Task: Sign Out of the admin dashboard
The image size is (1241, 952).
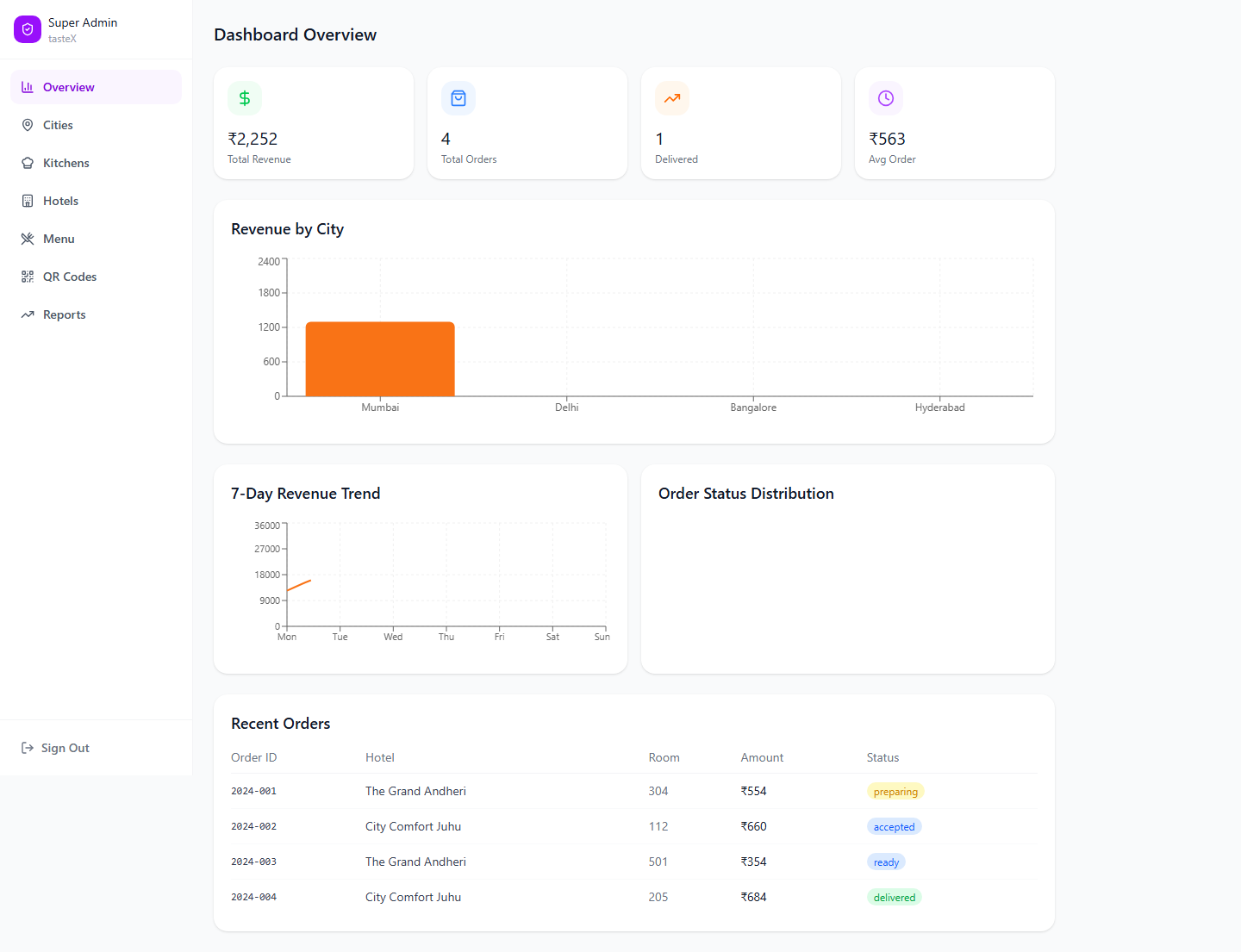Action: pos(96,748)
